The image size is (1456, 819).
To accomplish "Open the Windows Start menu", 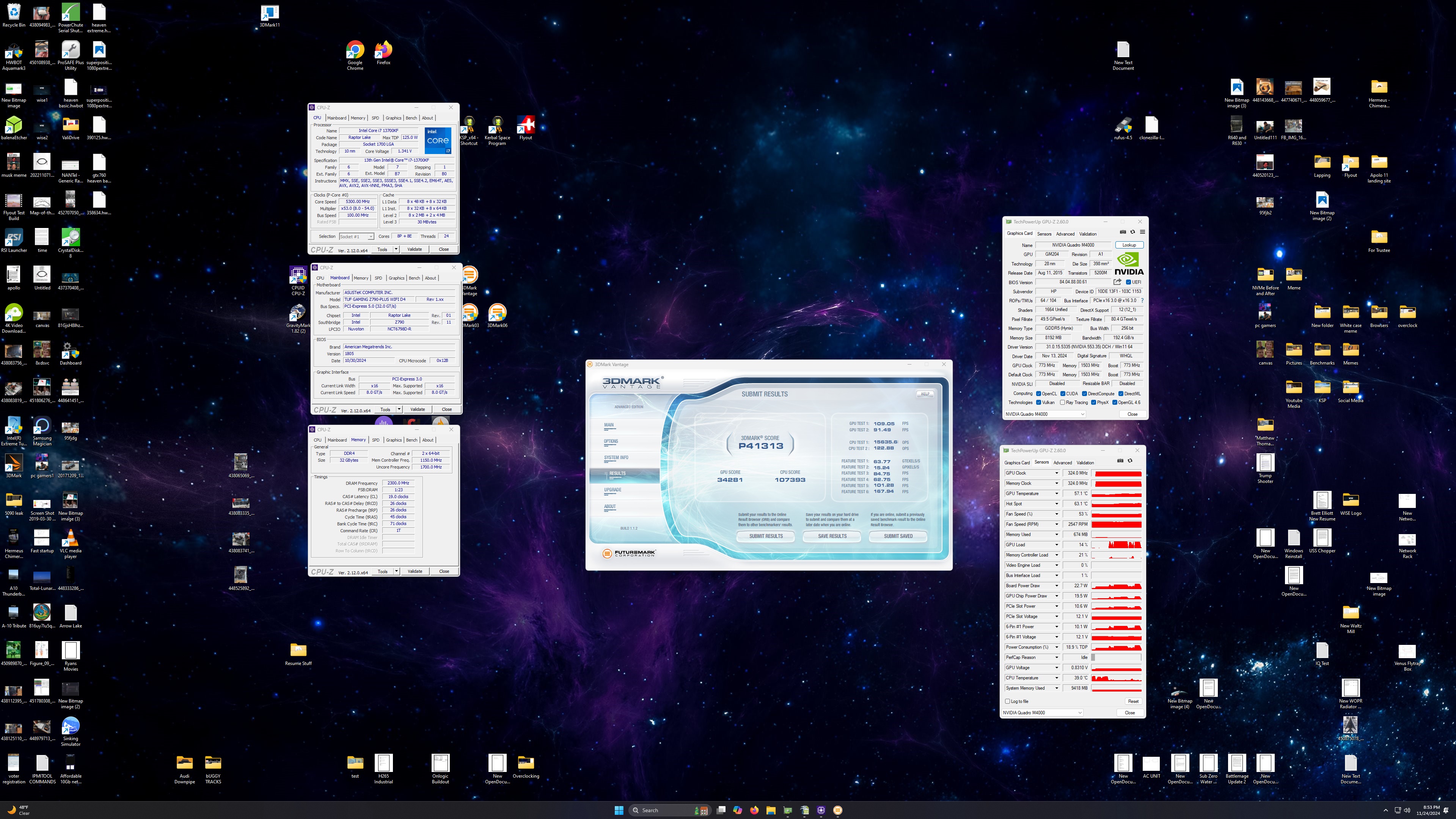I will tap(619, 810).
